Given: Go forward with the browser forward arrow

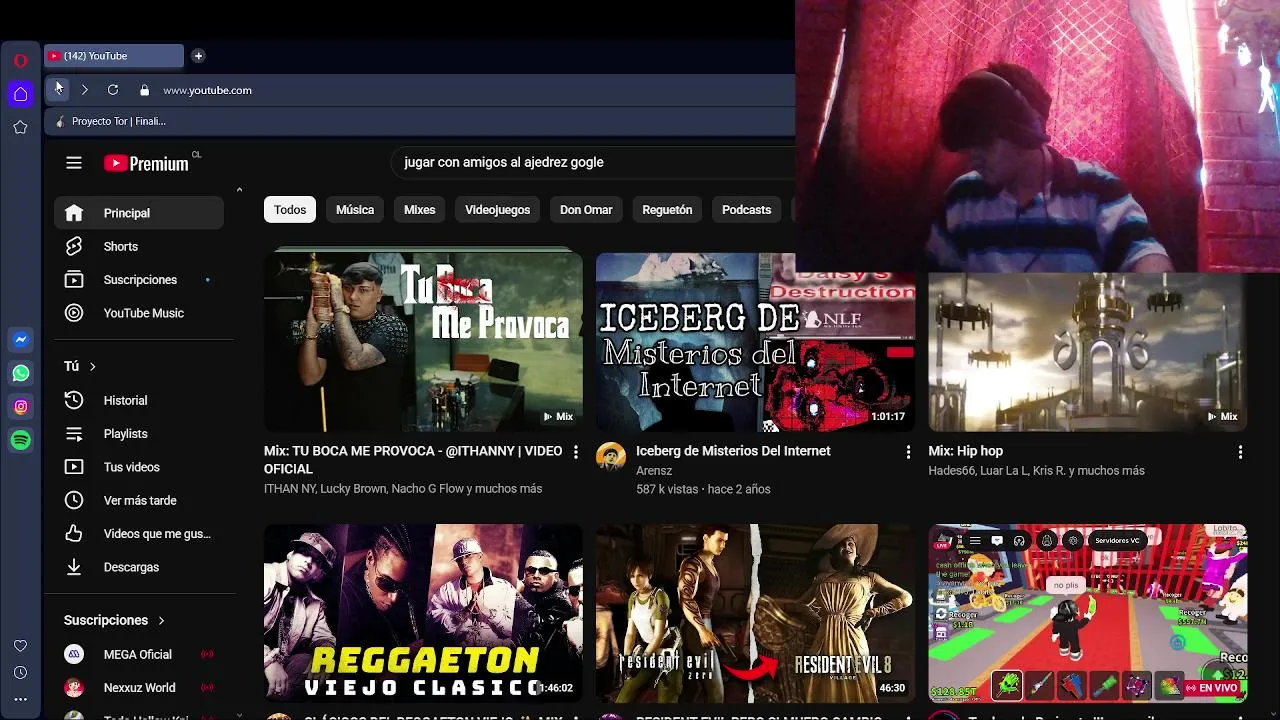Looking at the screenshot, I should 85,90.
